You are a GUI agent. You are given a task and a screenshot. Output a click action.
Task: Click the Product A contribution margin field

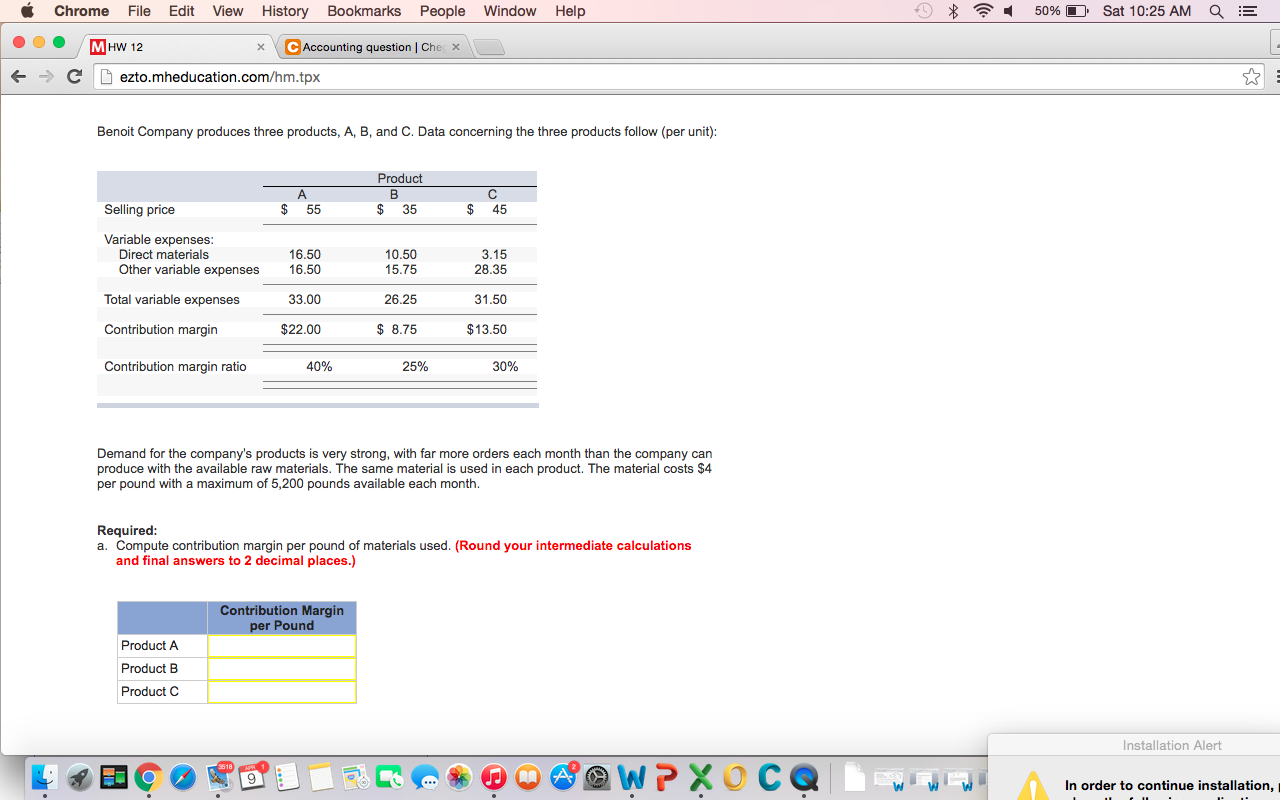tap(282, 646)
